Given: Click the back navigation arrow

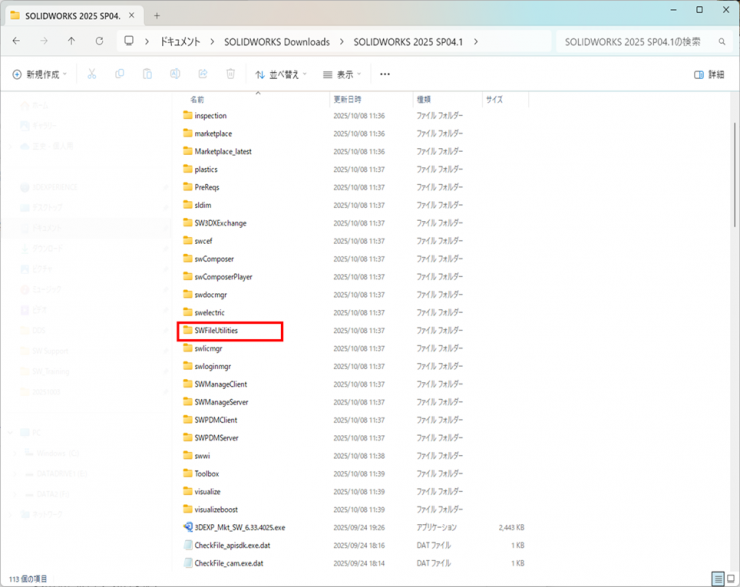Looking at the screenshot, I should tap(16, 41).
